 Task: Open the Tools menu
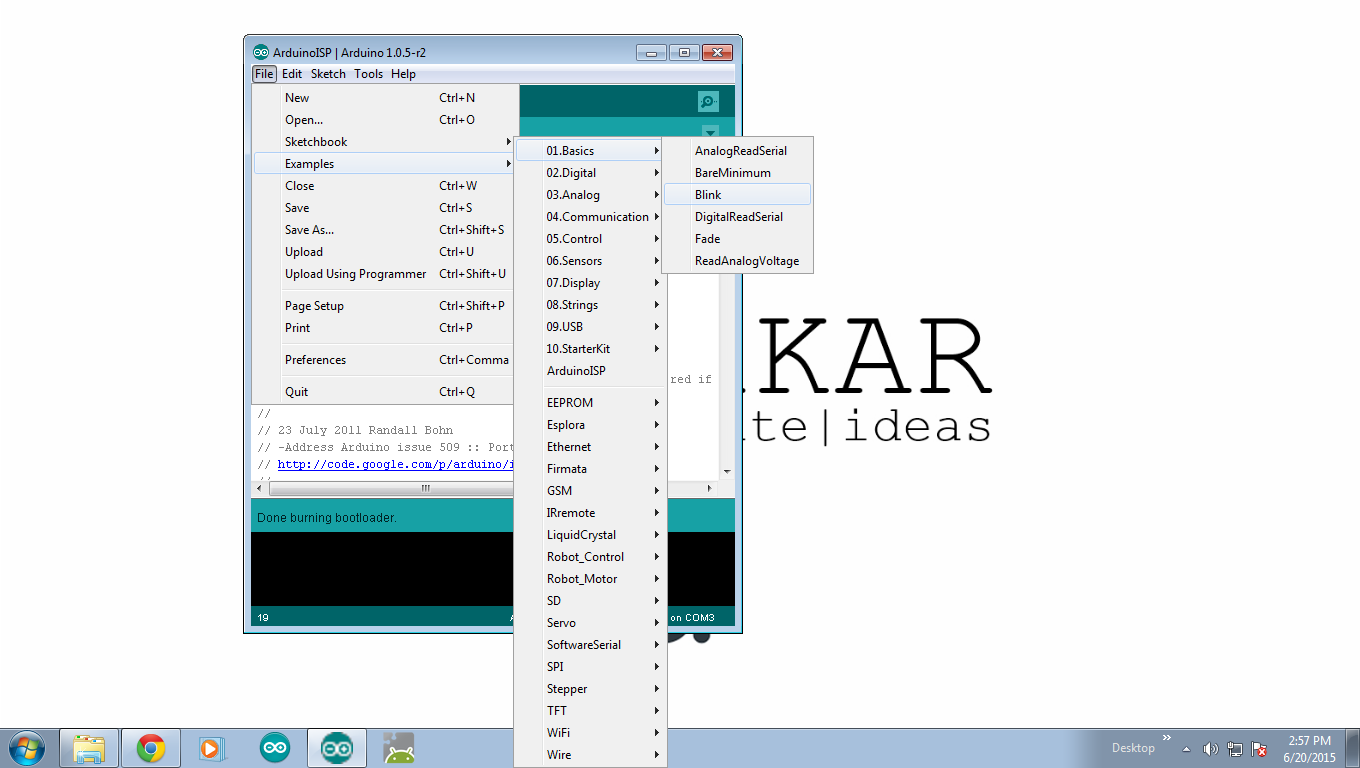(368, 74)
